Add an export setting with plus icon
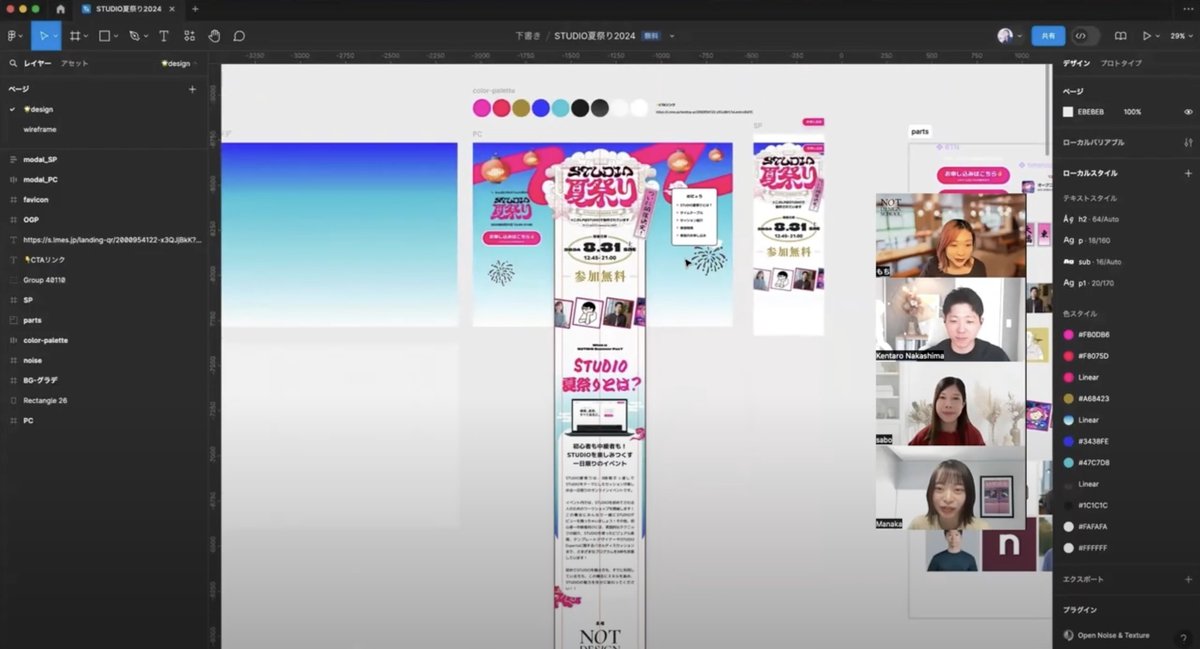 click(1188, 579)
